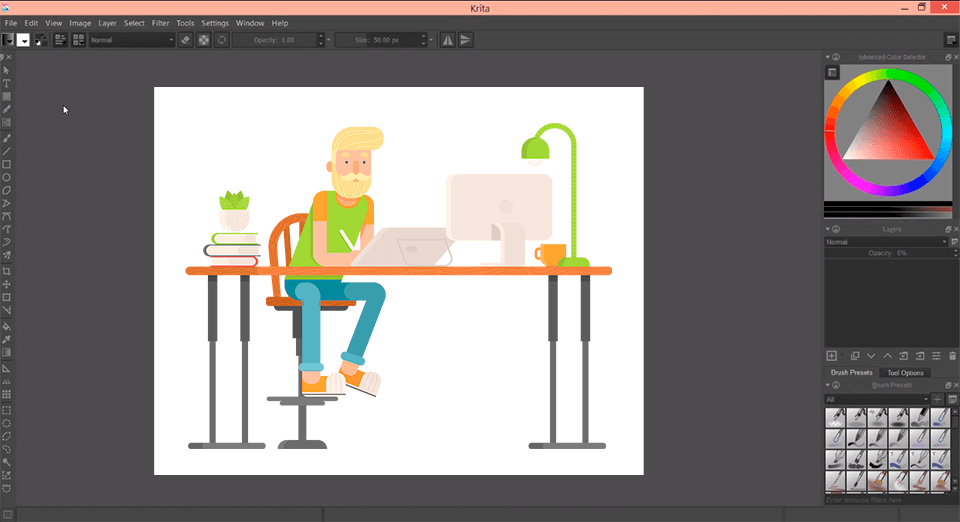Open the Layers panel blending mode dropdown
Screen dimensions: 960x522
pos(886,242)
